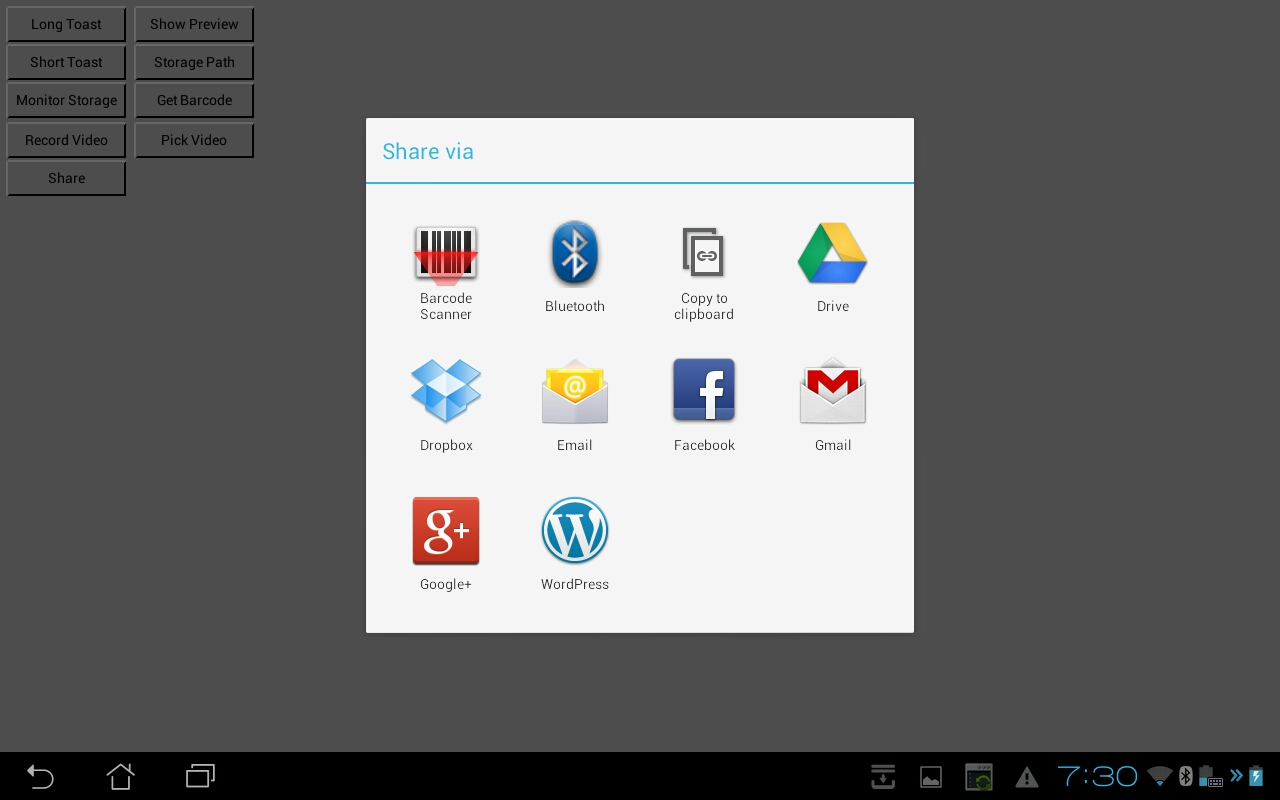The height and width of the screenshot is (800, 1280).
Task: Choose Bluetooth in Share via dialog
Action: tap(575, 267)
